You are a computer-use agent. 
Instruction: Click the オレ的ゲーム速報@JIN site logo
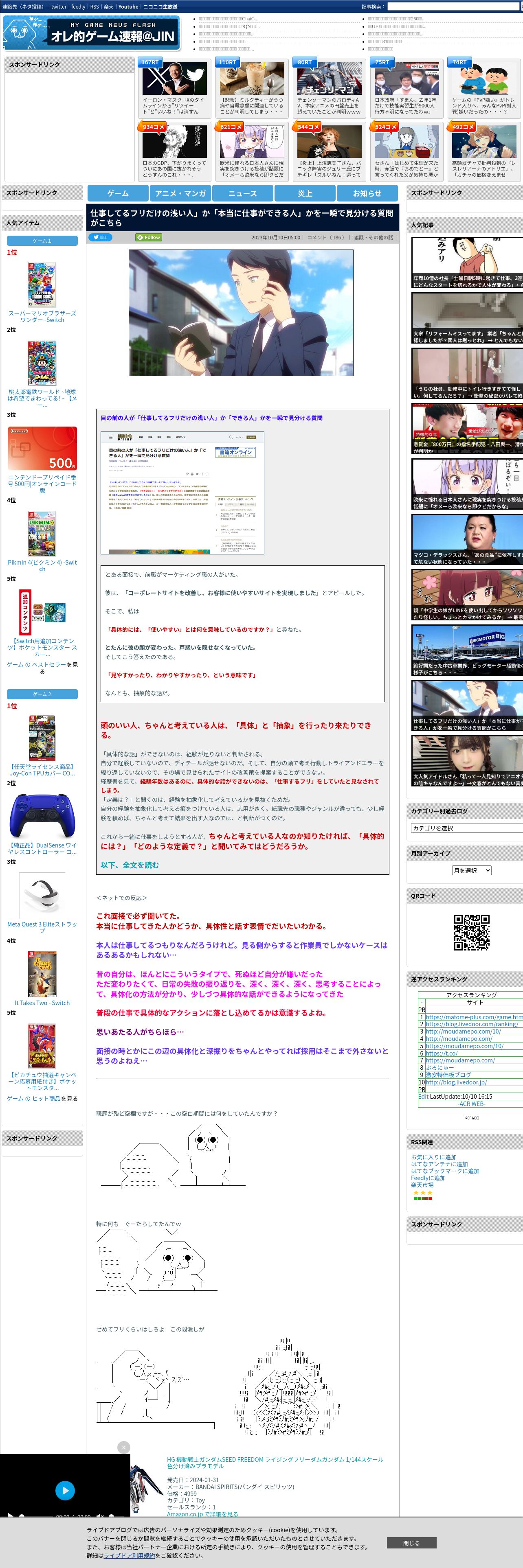point(91,33)
